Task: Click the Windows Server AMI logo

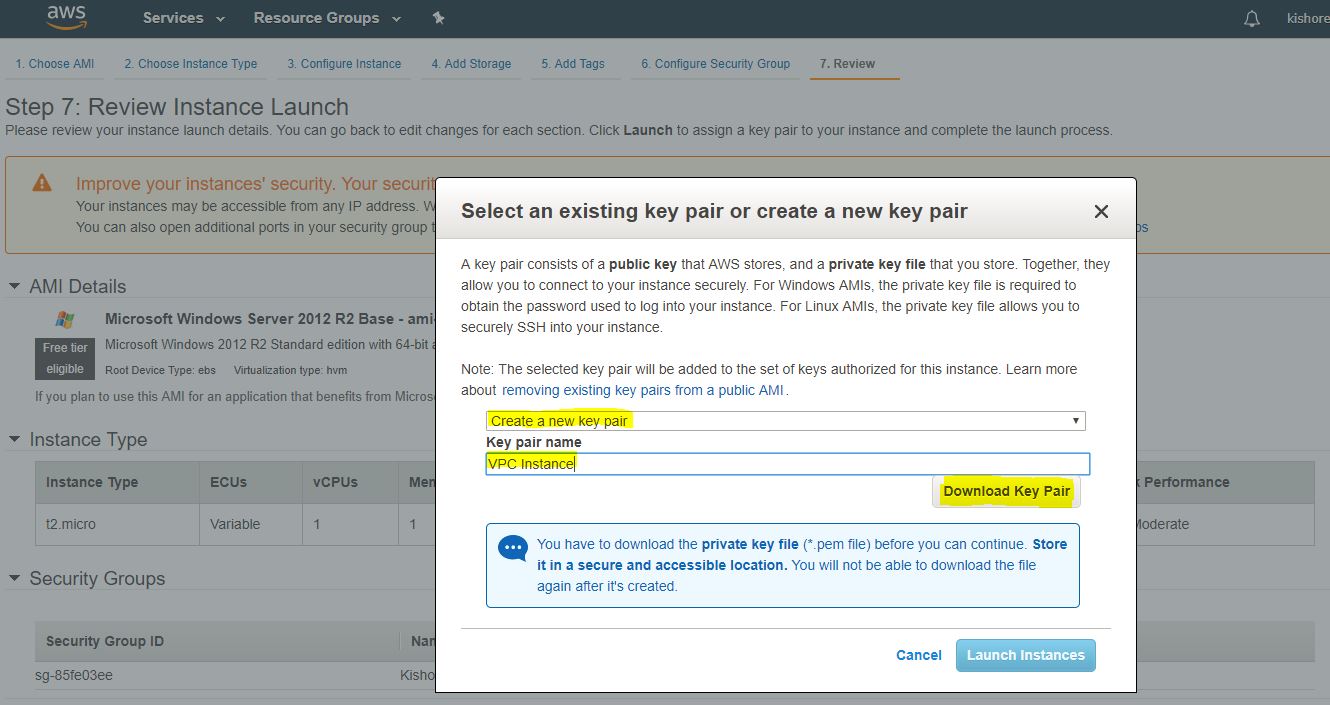Action: [65, 320]
